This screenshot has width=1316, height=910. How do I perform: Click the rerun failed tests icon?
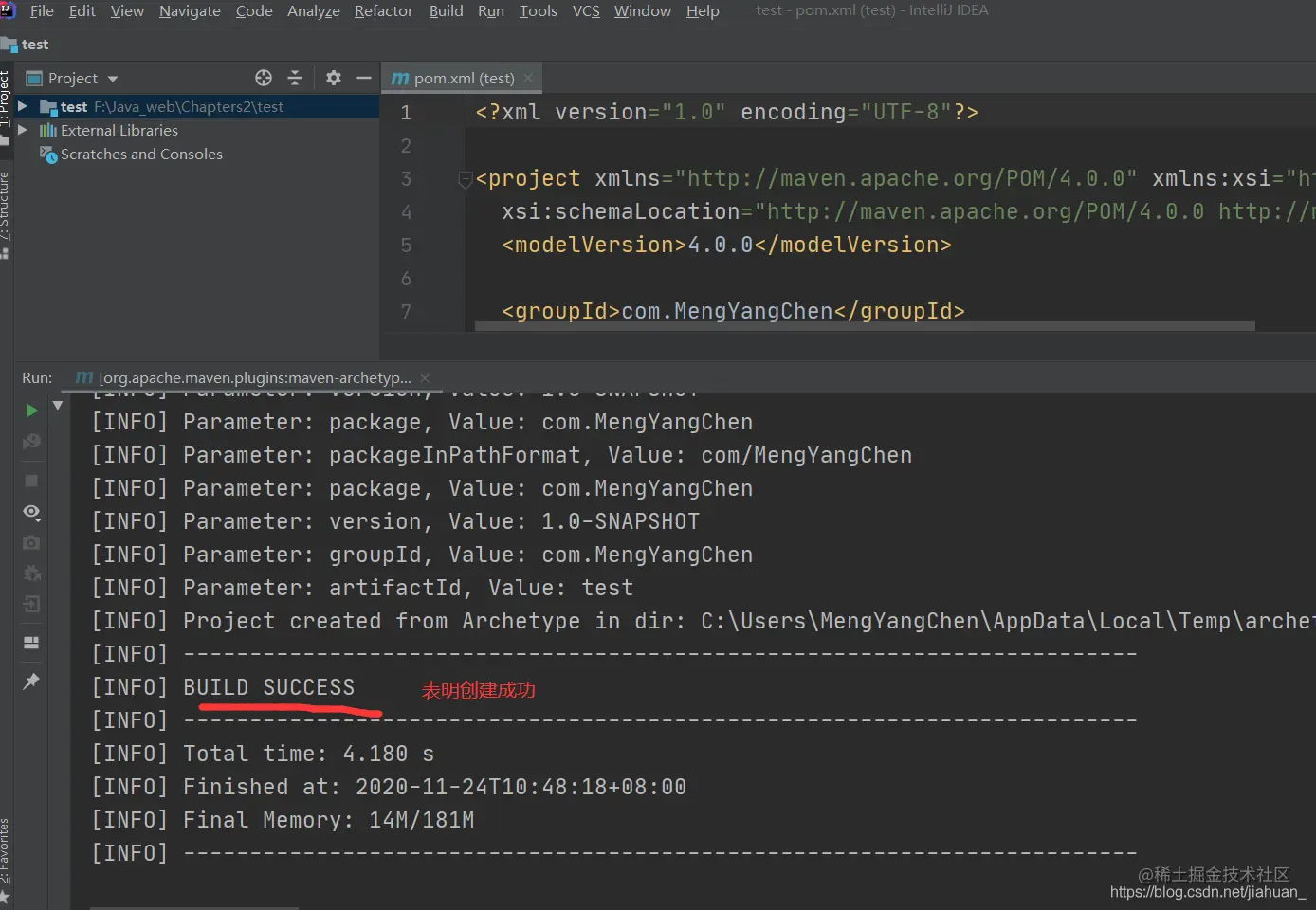pos(31,442)
